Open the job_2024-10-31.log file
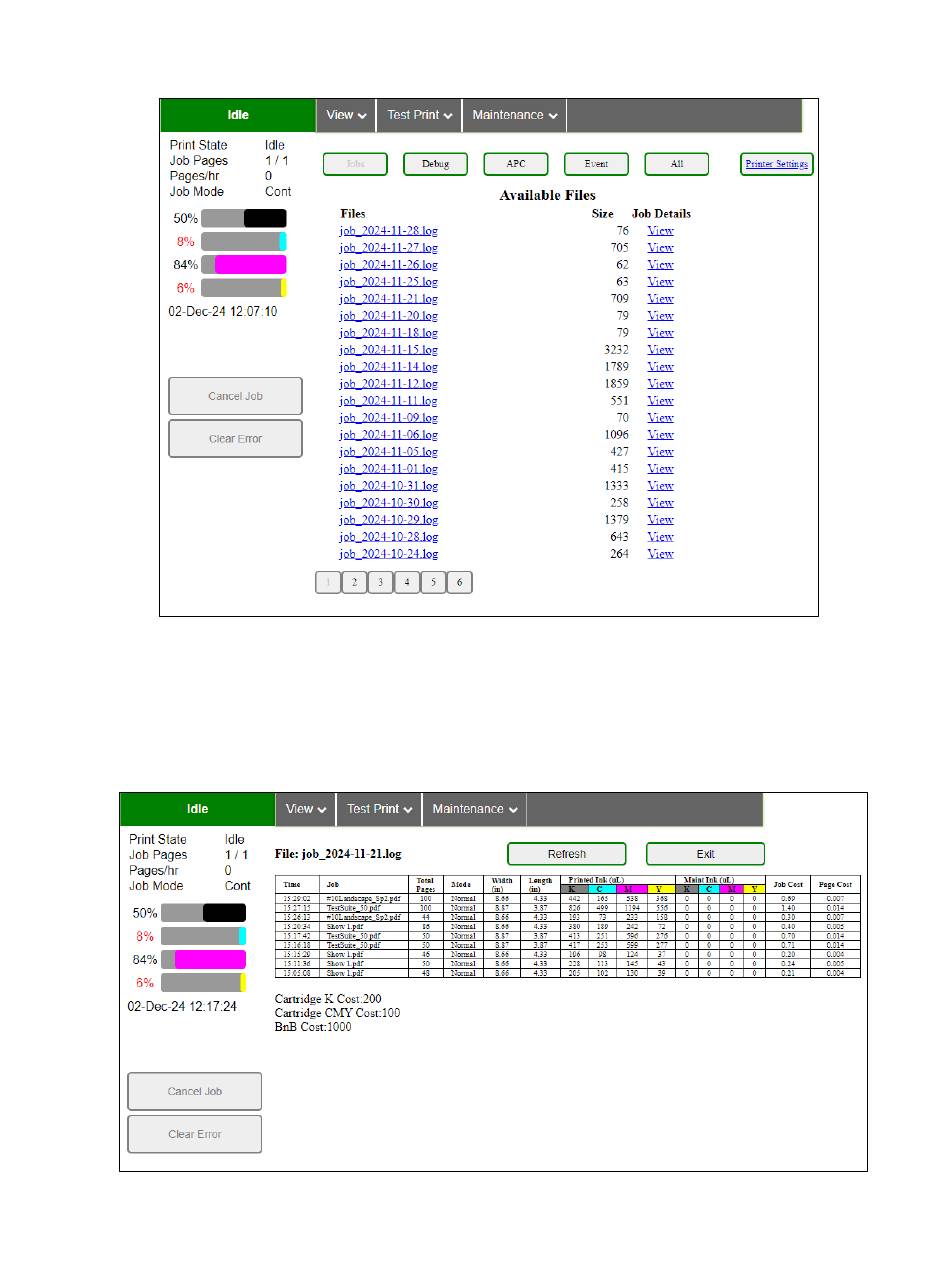Image resolution: width=950 pixels, height=1276 pixels. 388,486
